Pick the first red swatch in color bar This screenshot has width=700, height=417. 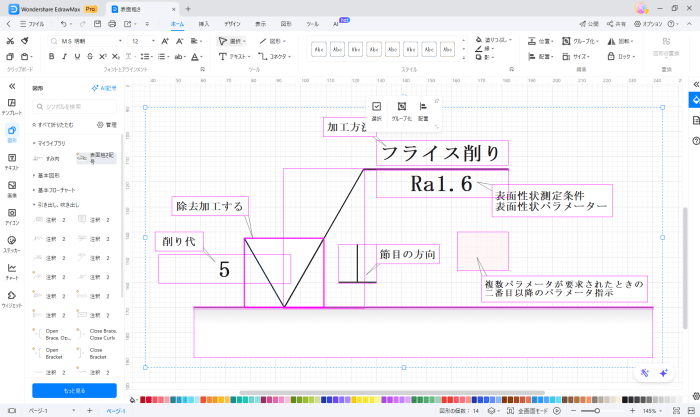(x=143, y=400)
